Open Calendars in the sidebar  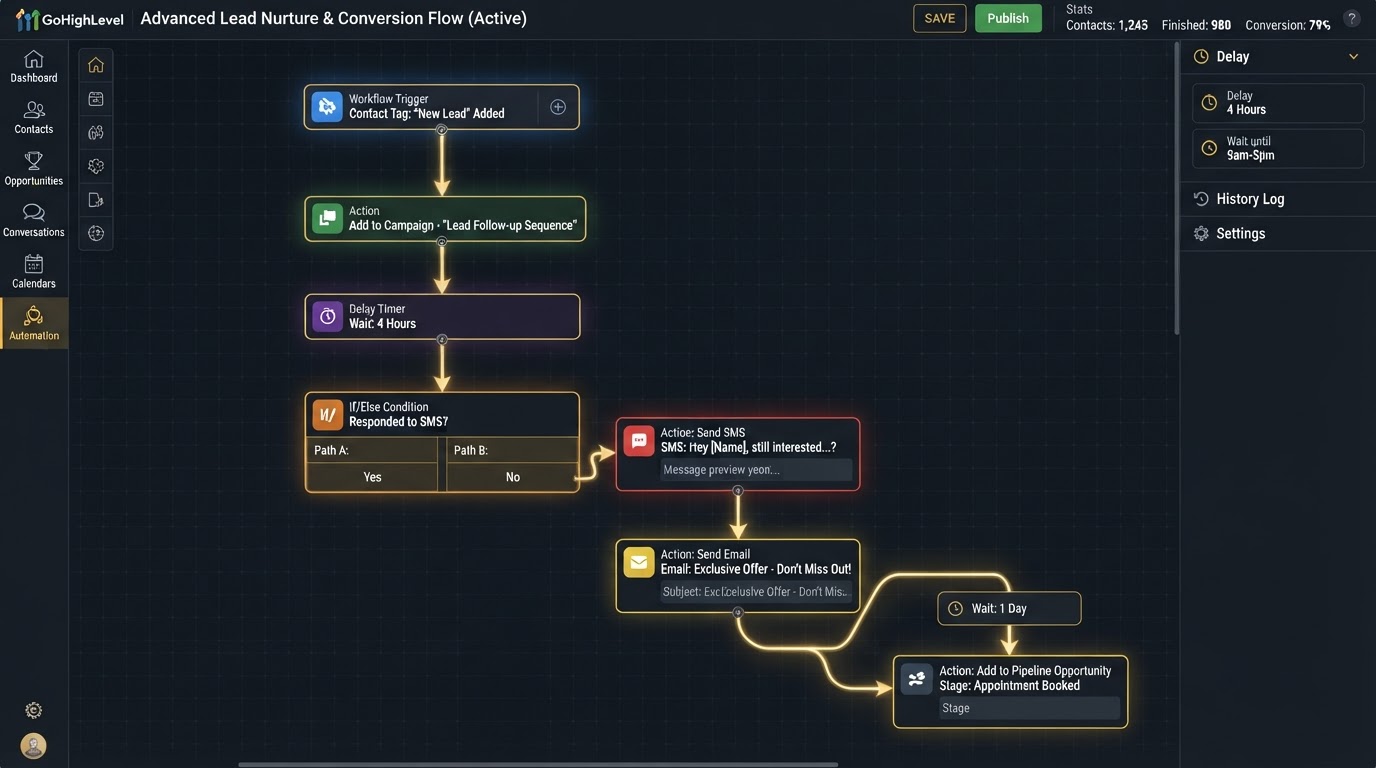[x=34, y=272]
